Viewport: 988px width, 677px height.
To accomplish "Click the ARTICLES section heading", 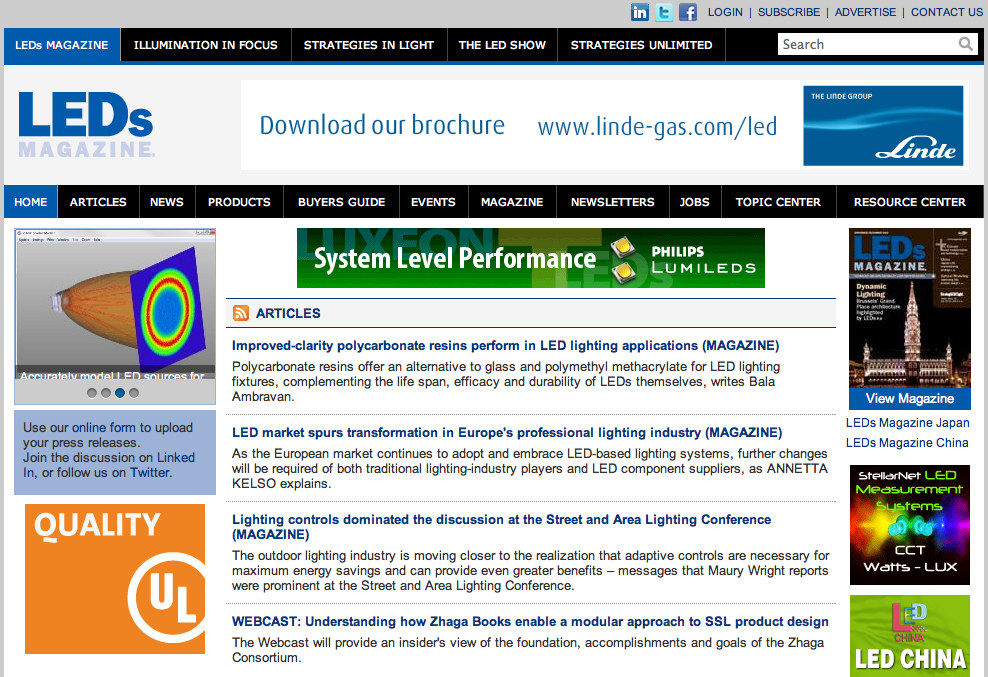I will (288, 313).
